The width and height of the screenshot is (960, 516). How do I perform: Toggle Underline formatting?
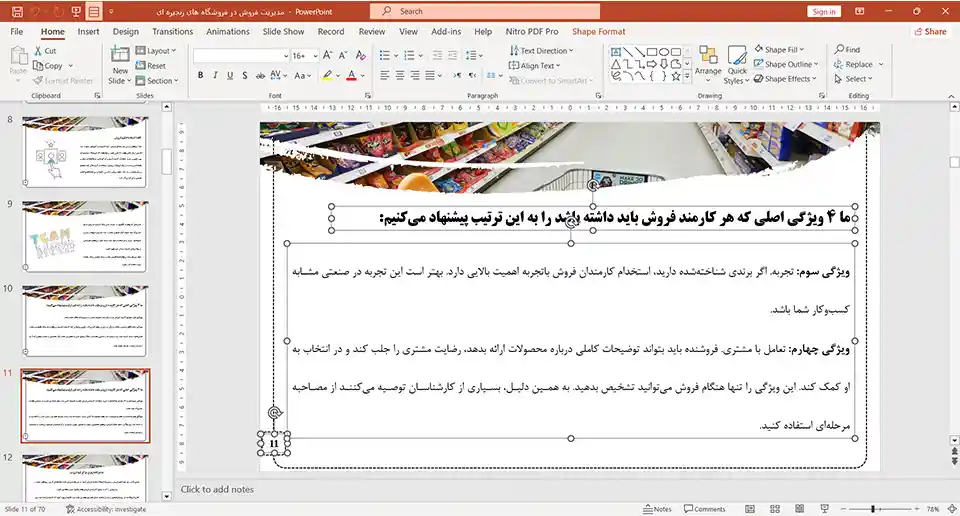(230, 75)
